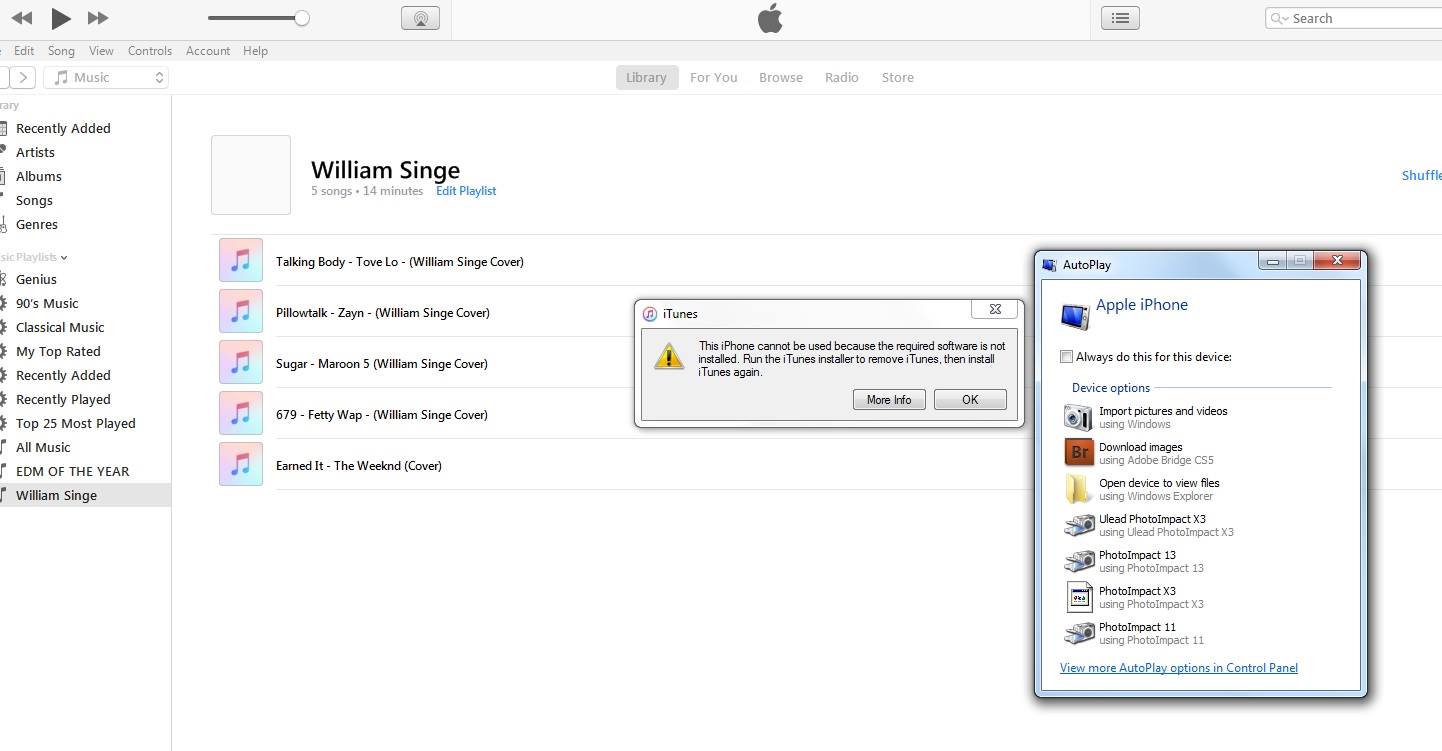Click the volume slider knob
Screen dimensions: 1442x751
(x=302, y=18)
